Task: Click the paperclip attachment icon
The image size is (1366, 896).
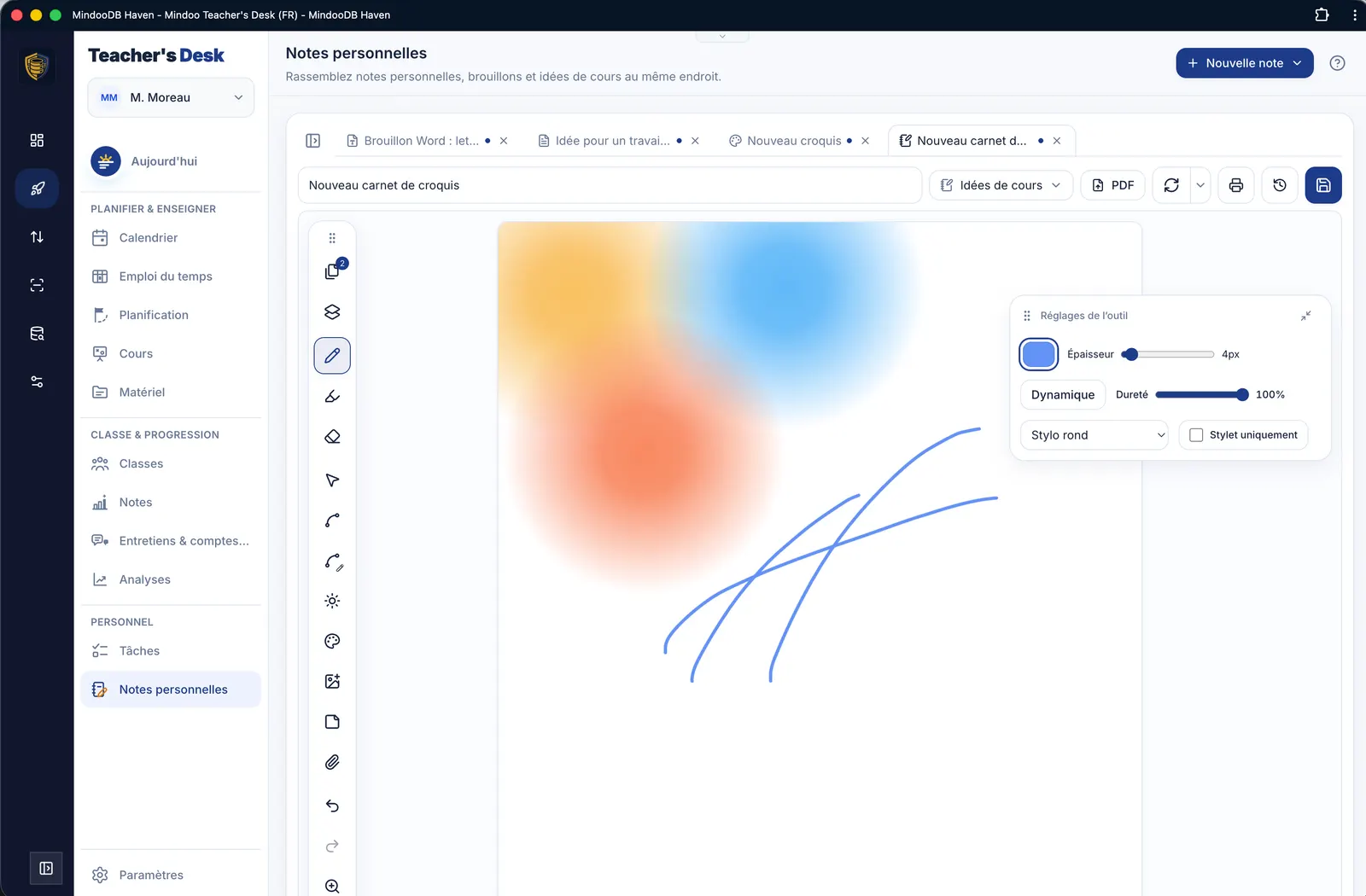Action: click(332, 762)
